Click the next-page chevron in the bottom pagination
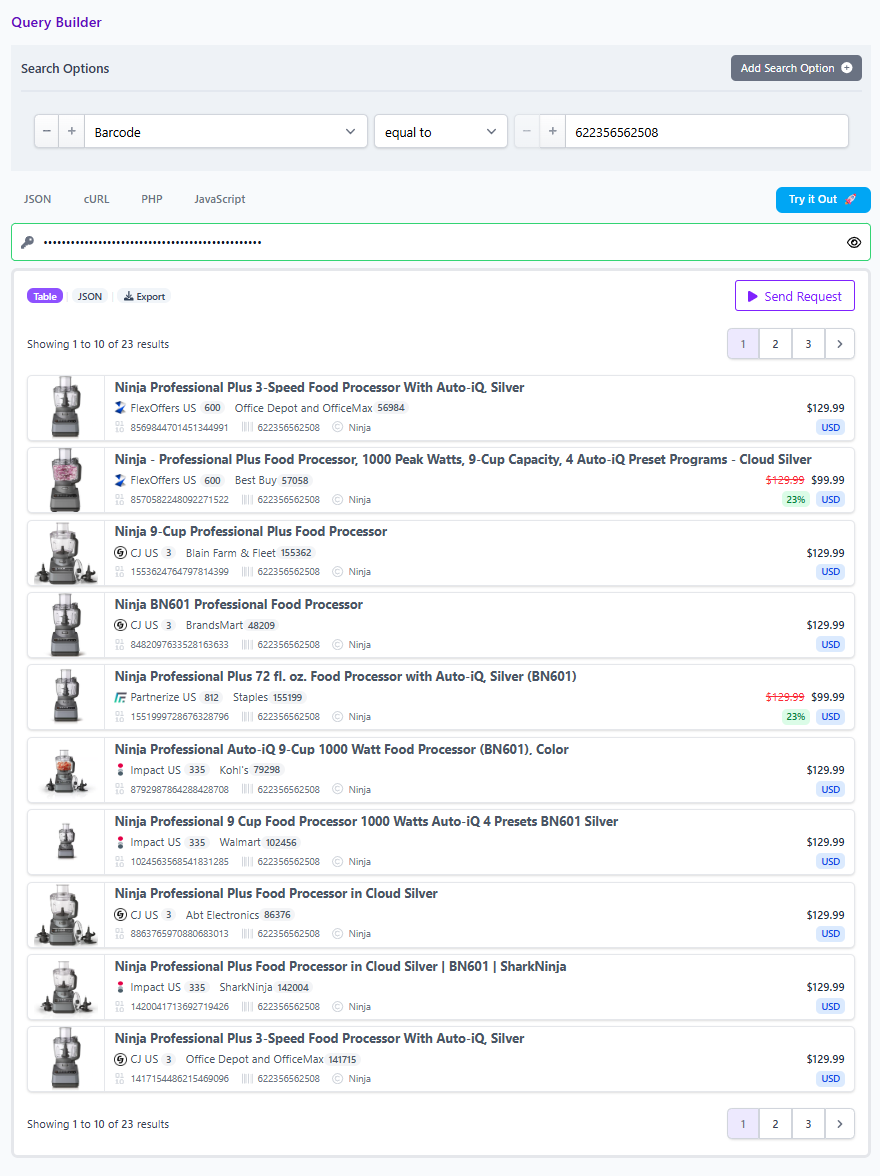This screenshot has width=880, height=1176. click(839, 1124)
